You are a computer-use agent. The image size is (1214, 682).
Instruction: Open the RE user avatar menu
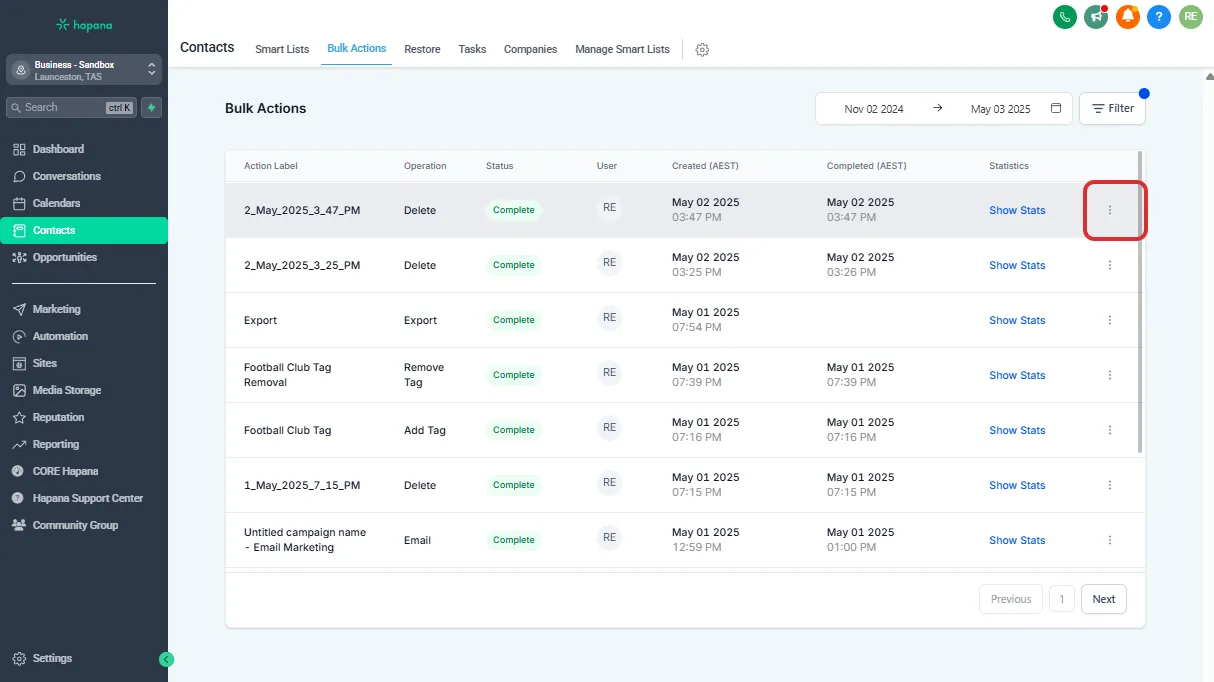1190,16
